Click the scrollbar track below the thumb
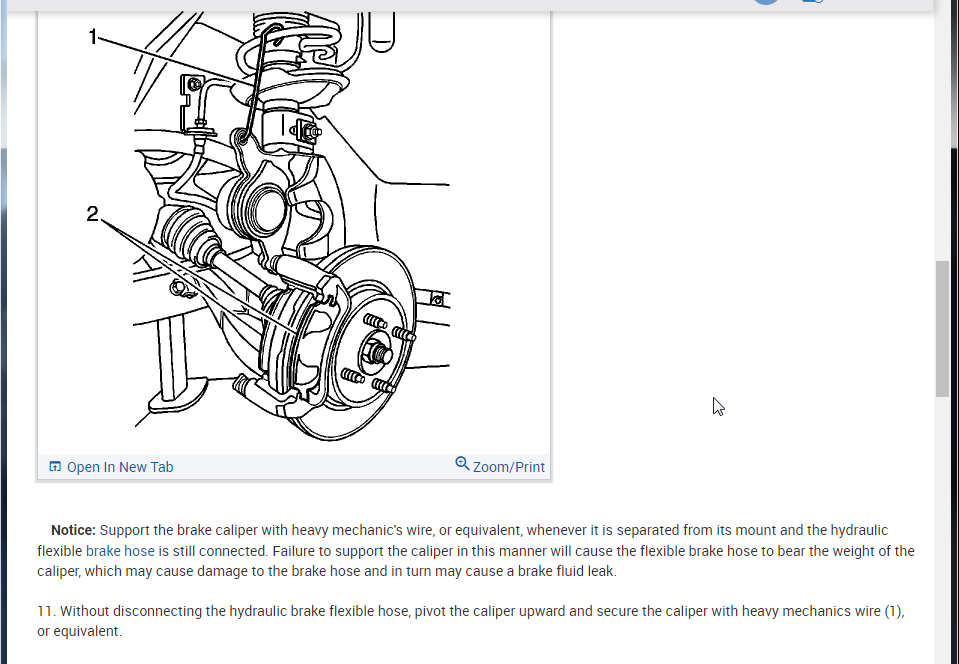The image size is (959, 664). click(942, 529)
